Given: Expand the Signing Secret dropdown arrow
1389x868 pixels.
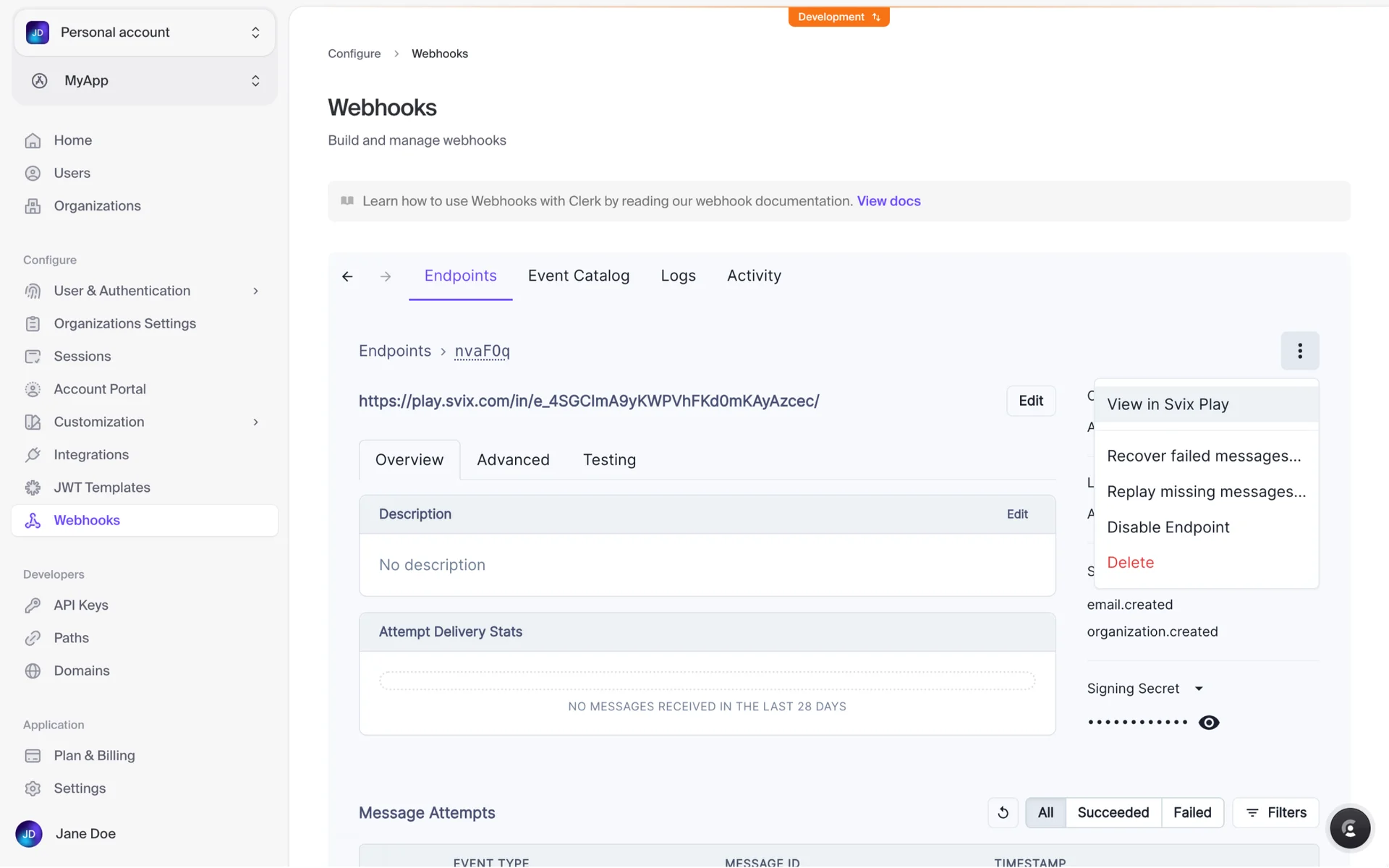Looking at the screenshot, I should pos(1199,689).
